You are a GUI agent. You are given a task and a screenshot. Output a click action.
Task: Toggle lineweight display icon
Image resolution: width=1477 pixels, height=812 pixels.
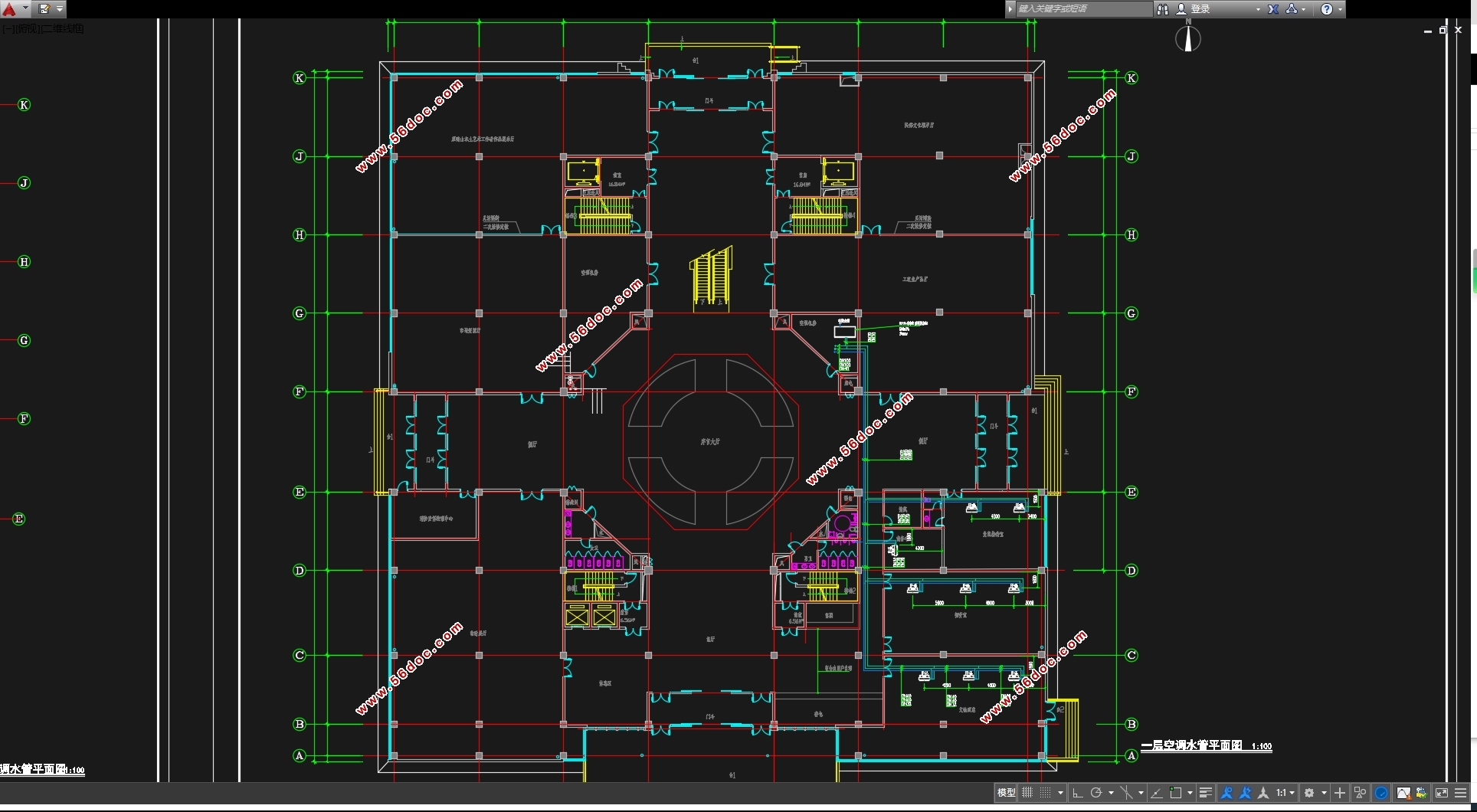1206,793
